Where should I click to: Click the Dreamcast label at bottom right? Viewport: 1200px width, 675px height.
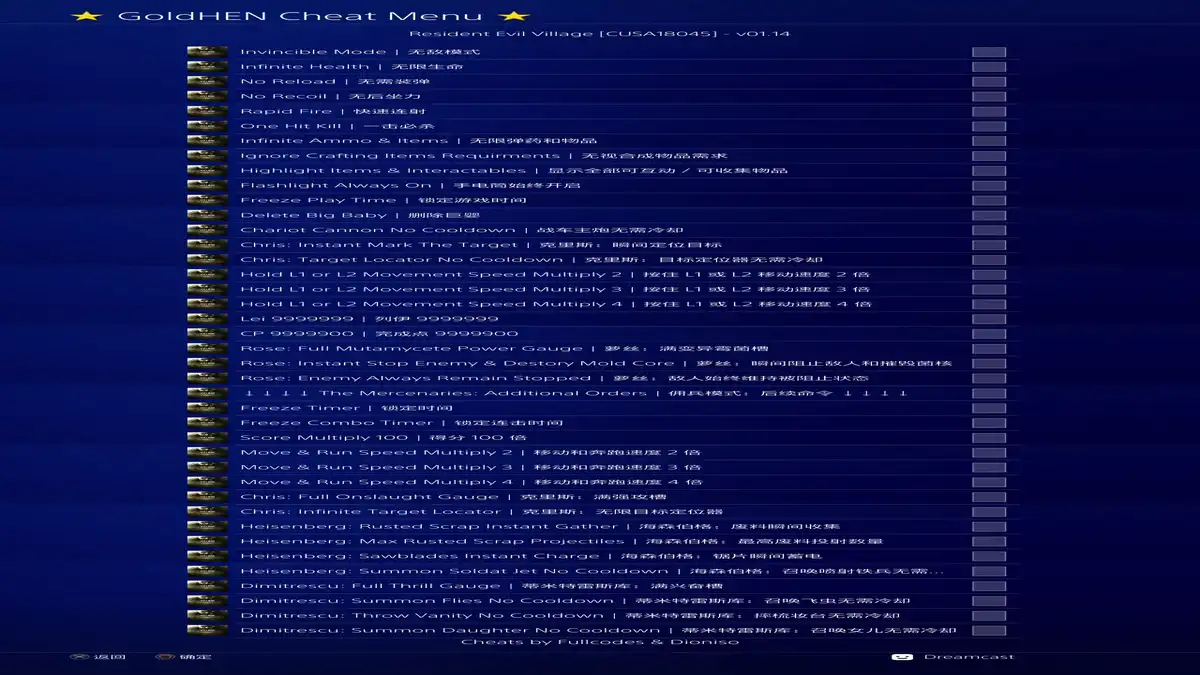(968, 657)
